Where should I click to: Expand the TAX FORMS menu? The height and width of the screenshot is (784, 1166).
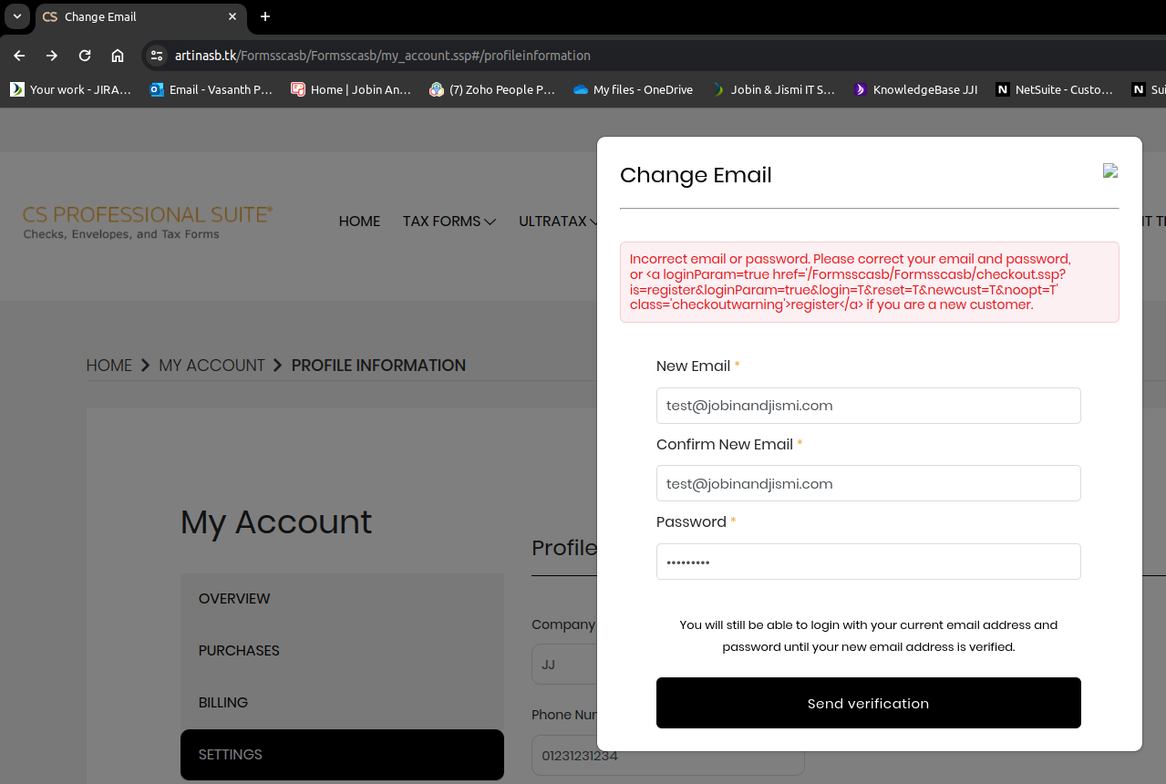coord(449,221)
